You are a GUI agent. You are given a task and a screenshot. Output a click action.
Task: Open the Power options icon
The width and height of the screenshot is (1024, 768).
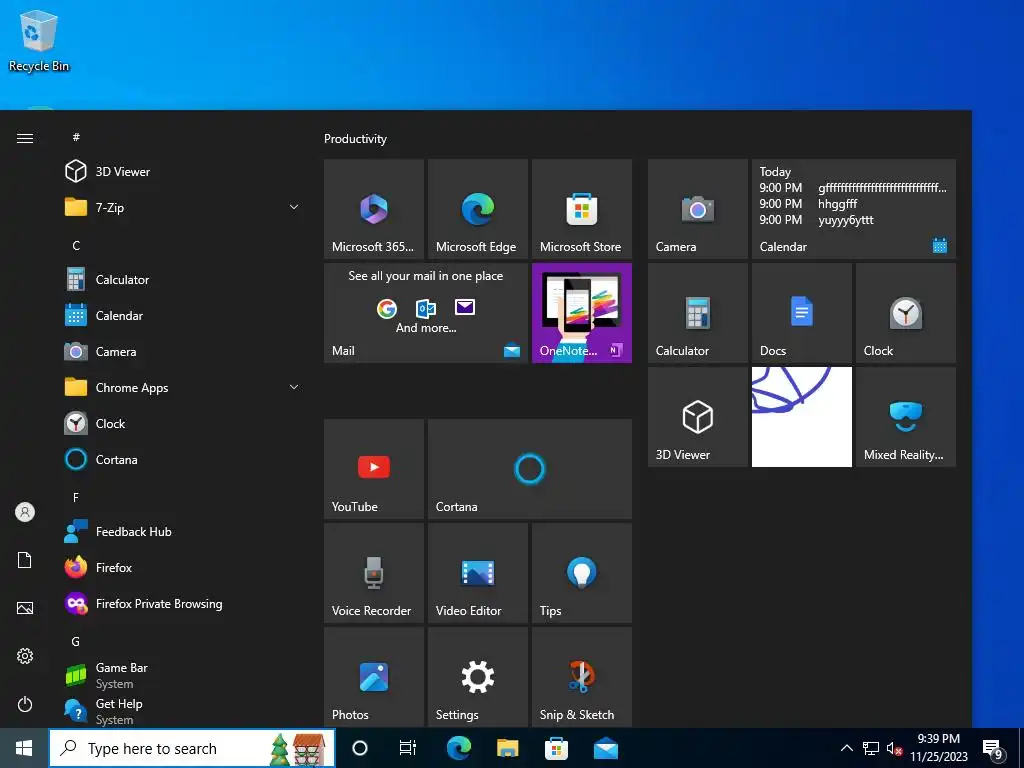[x=25, y=704]
